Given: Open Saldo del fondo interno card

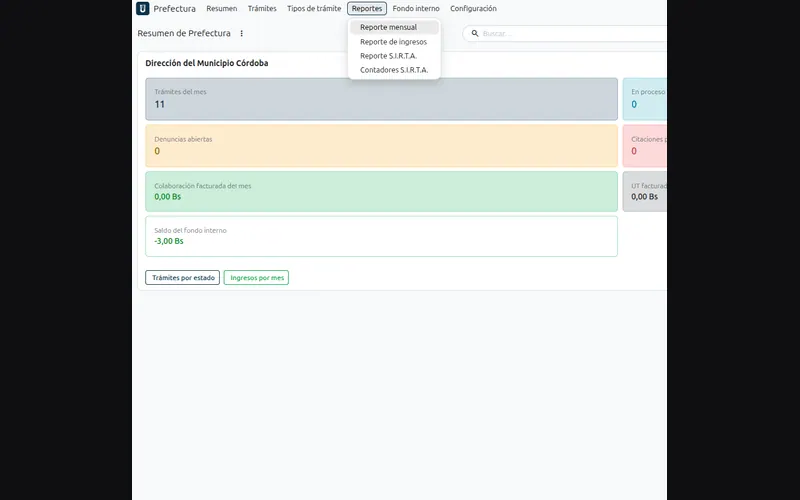Looking at the screenshot, I should [381, 236].
